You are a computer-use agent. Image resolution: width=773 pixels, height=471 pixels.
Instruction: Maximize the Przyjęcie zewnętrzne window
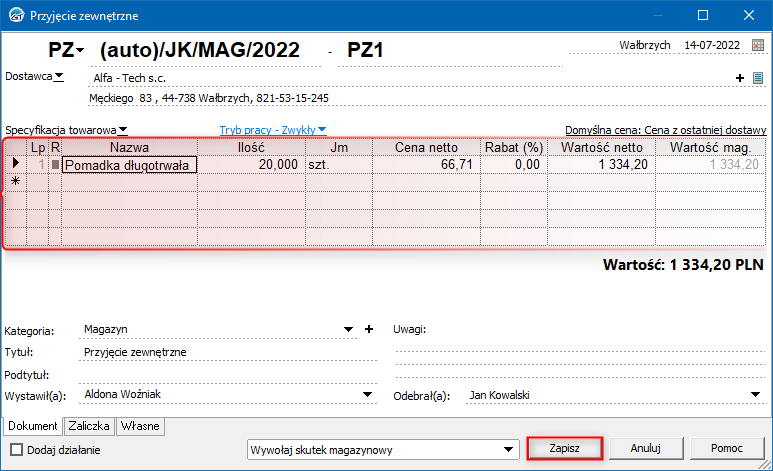click(x=703, y=15)
